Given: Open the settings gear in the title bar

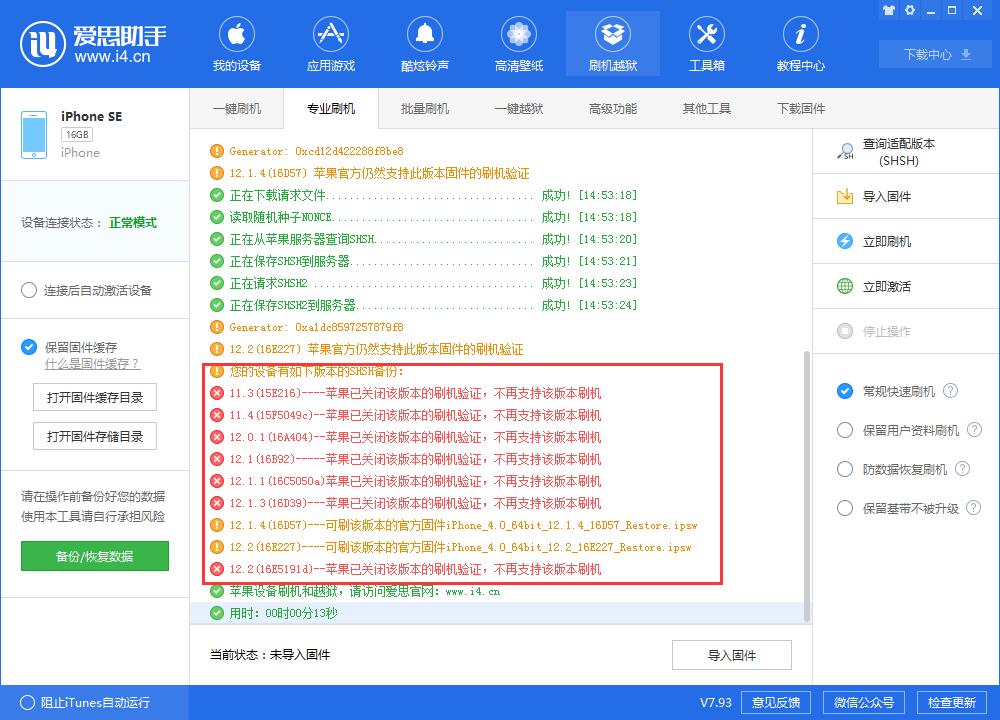Looking at the screenshot, I should pos(910,10).
